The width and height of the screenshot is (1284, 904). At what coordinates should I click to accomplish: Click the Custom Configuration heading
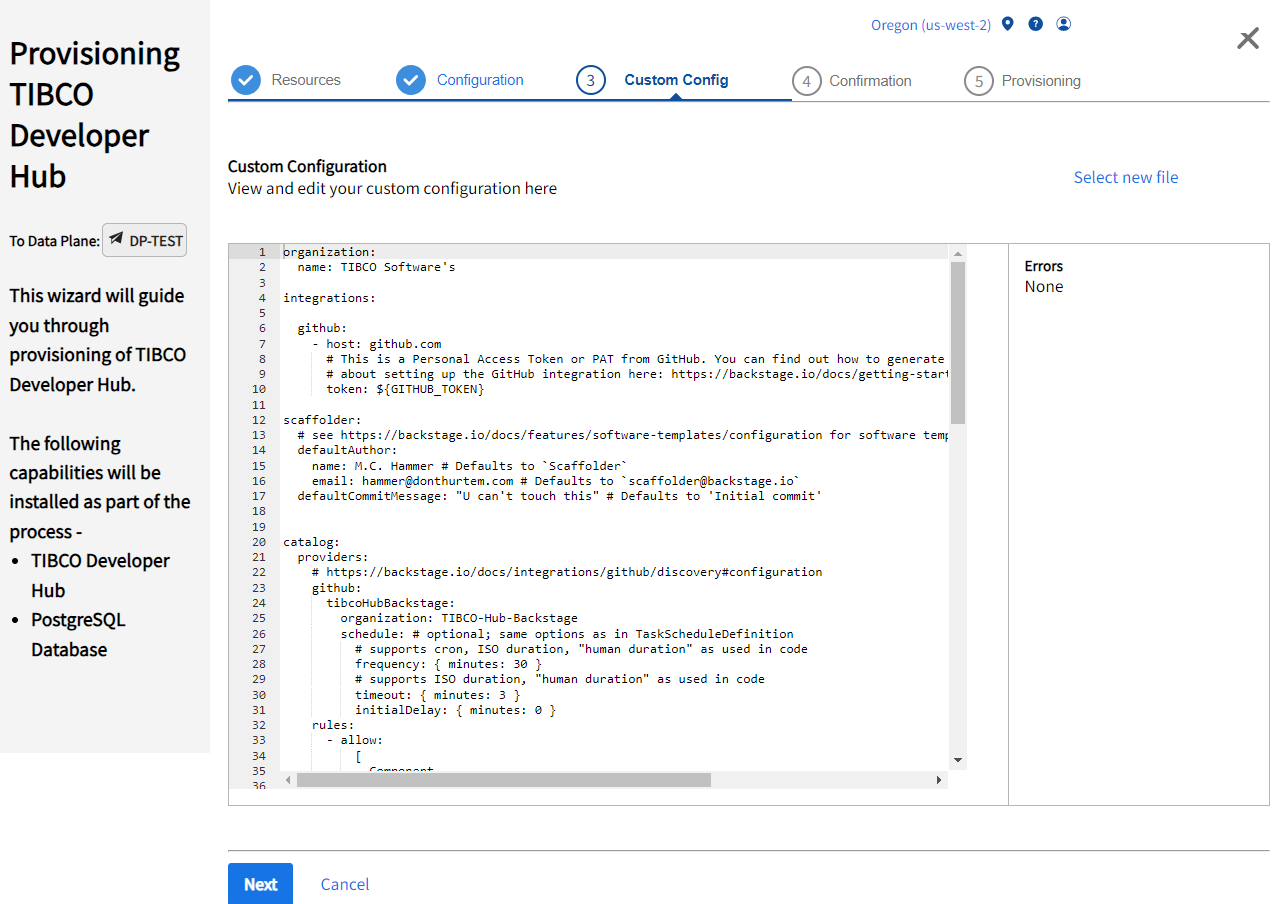pos(307,166)
